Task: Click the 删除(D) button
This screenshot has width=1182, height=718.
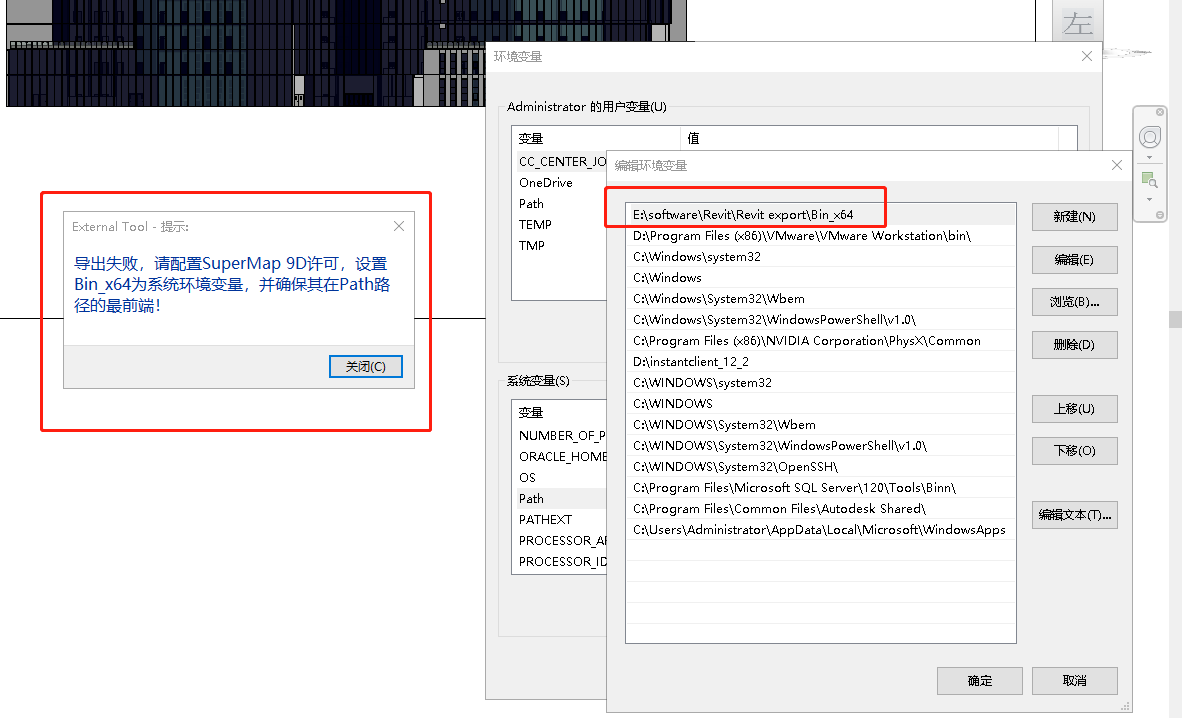Action: point(1074,345)
